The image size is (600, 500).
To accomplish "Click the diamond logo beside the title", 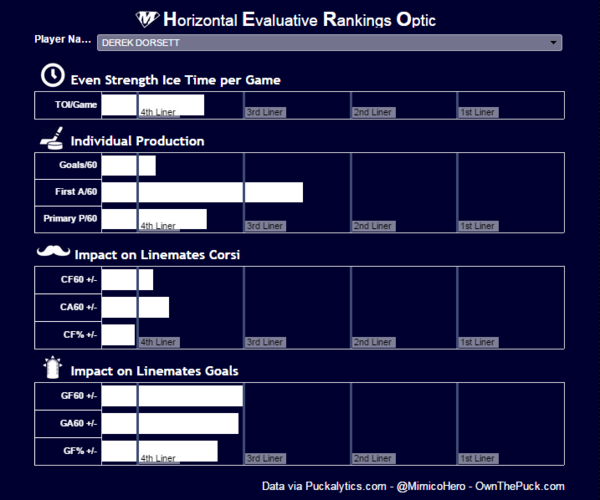I will pos(147,19).
